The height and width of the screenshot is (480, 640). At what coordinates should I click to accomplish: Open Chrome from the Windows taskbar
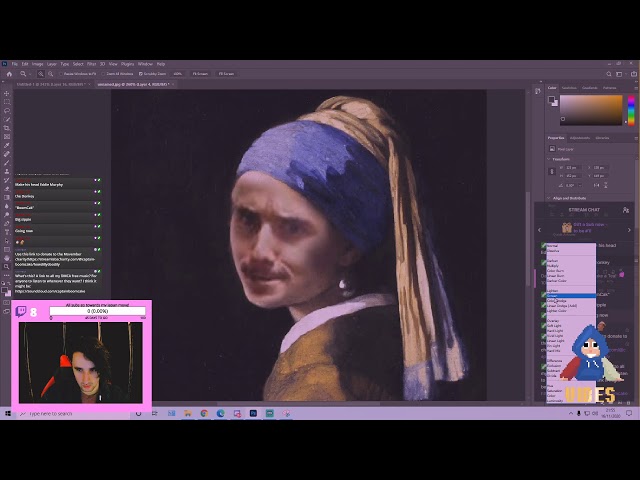204,413
